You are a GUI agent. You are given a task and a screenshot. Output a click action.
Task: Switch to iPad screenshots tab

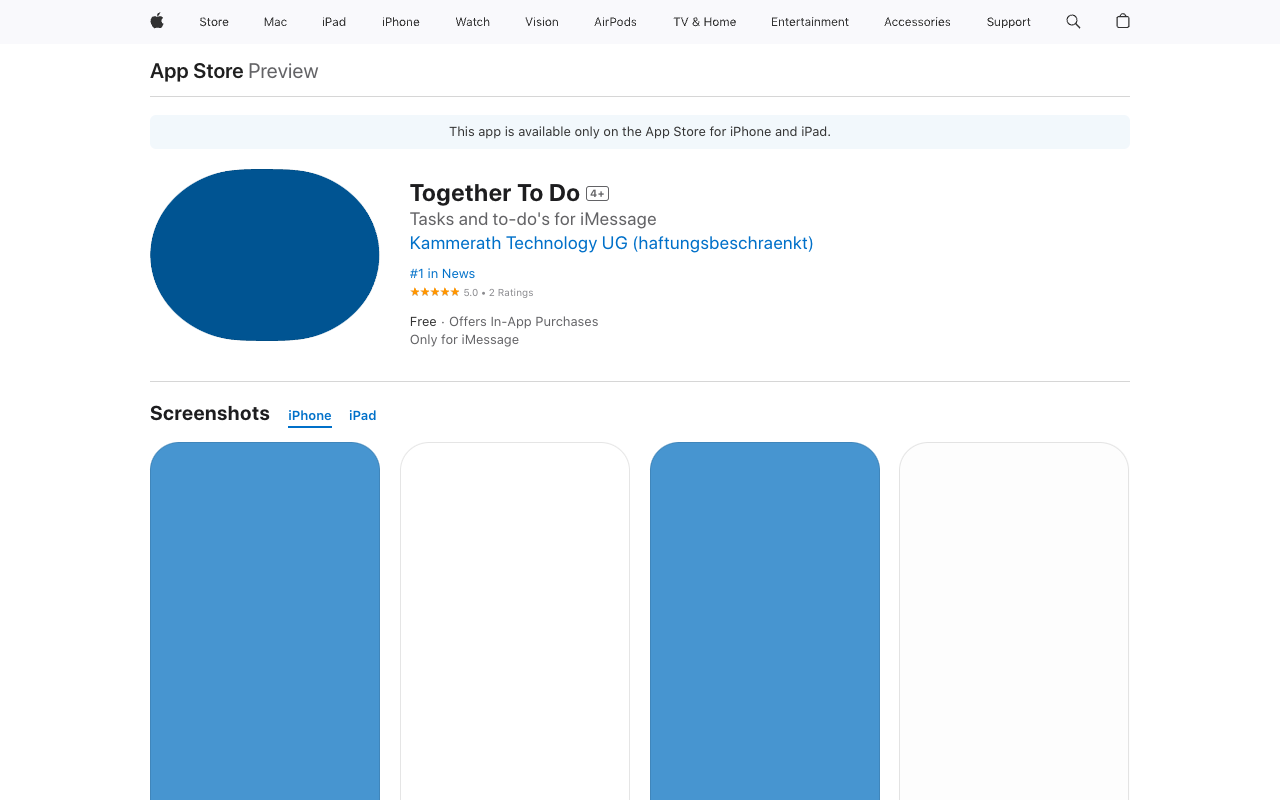coord(362,415)
